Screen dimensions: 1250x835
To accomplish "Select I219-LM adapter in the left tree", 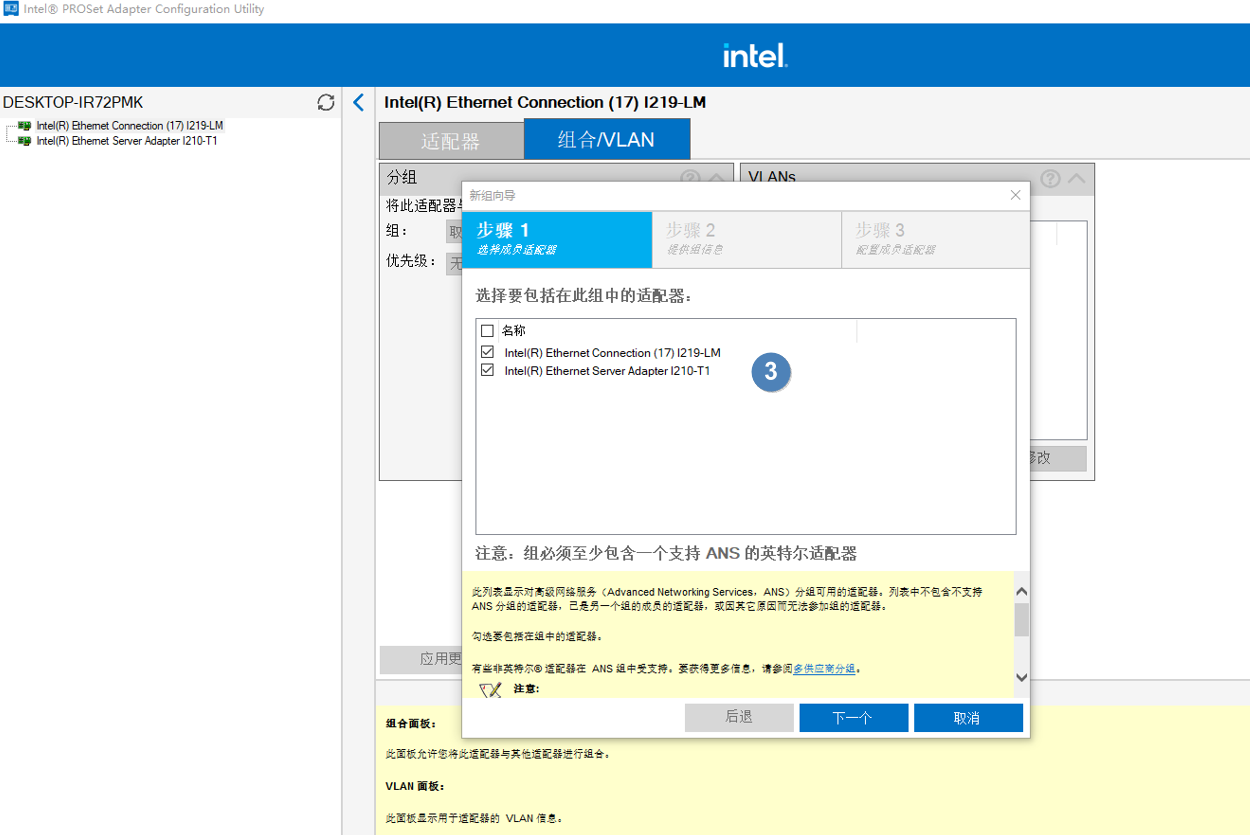I will pyautogui.click(x=130, y=126).
